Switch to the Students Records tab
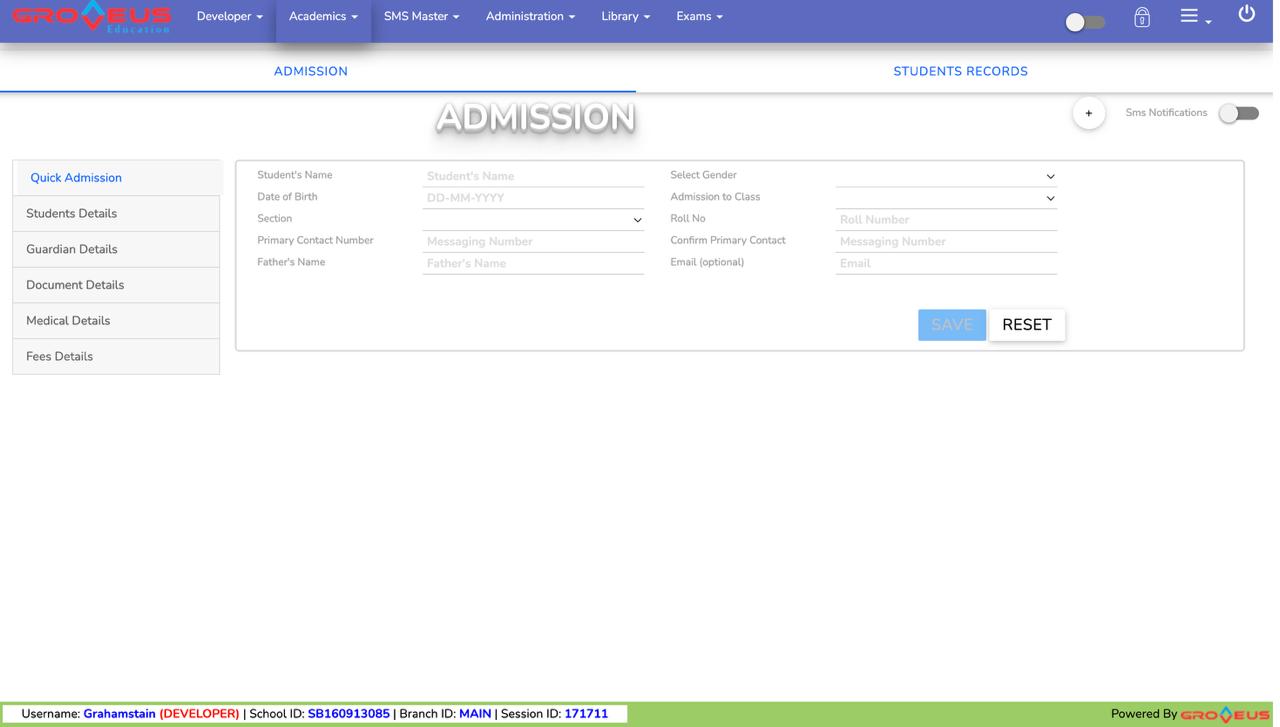Image resolution: width=1280 pixels, height=727 pixels. pos(960,72)
